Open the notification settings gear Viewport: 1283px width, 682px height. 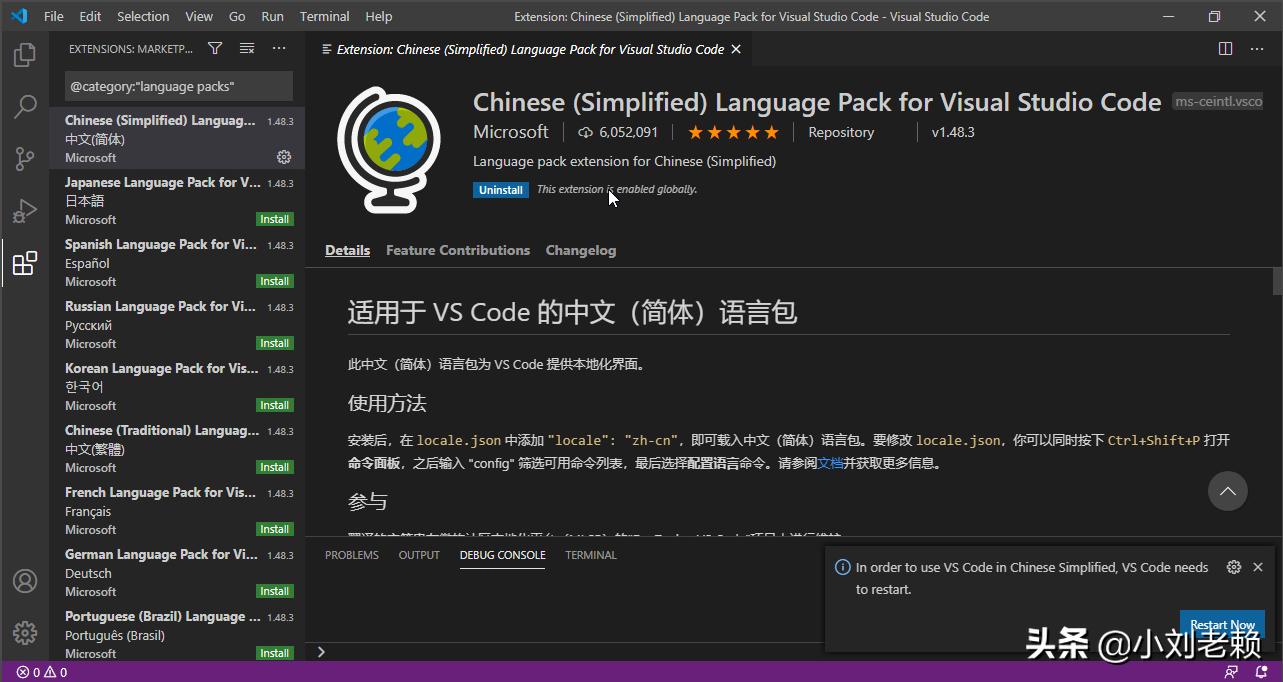click(1233, 566)
